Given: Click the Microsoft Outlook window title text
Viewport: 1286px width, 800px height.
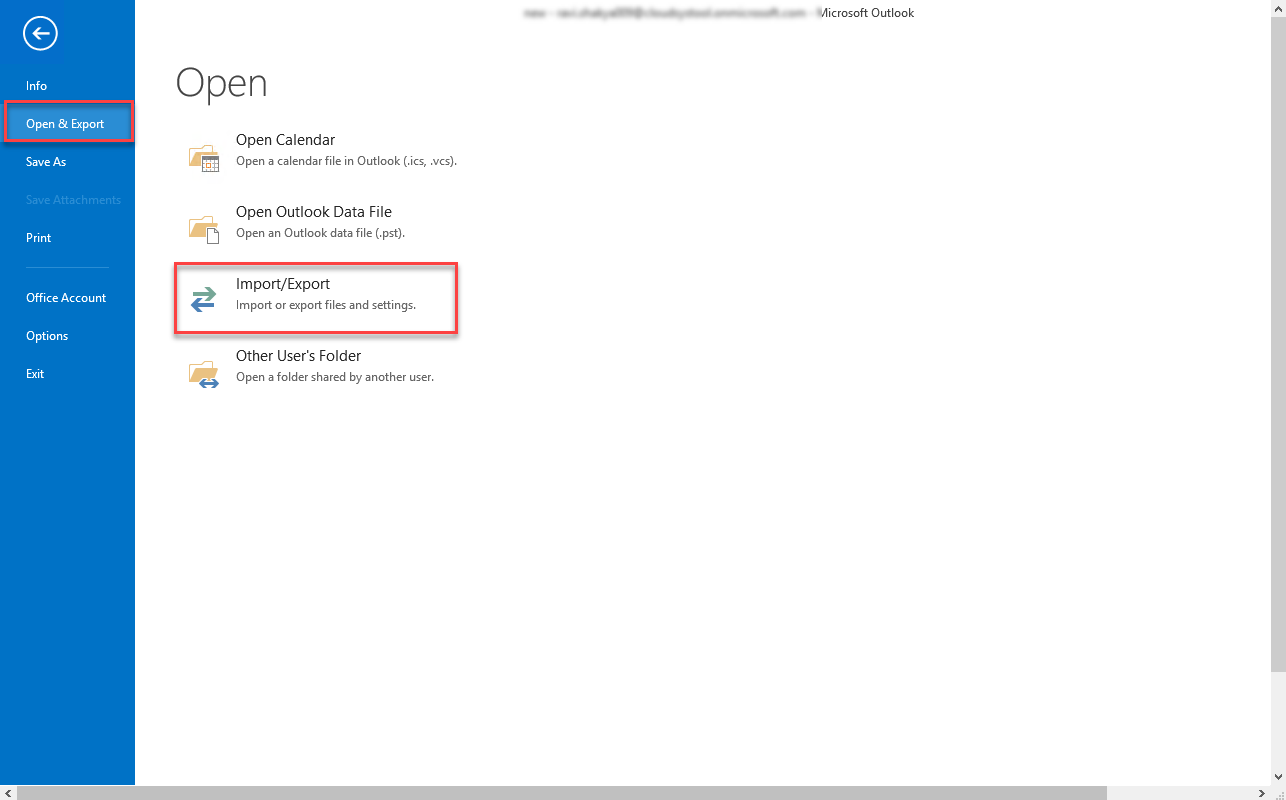Looking at the screenshot, I should click(x=866, y=13).
